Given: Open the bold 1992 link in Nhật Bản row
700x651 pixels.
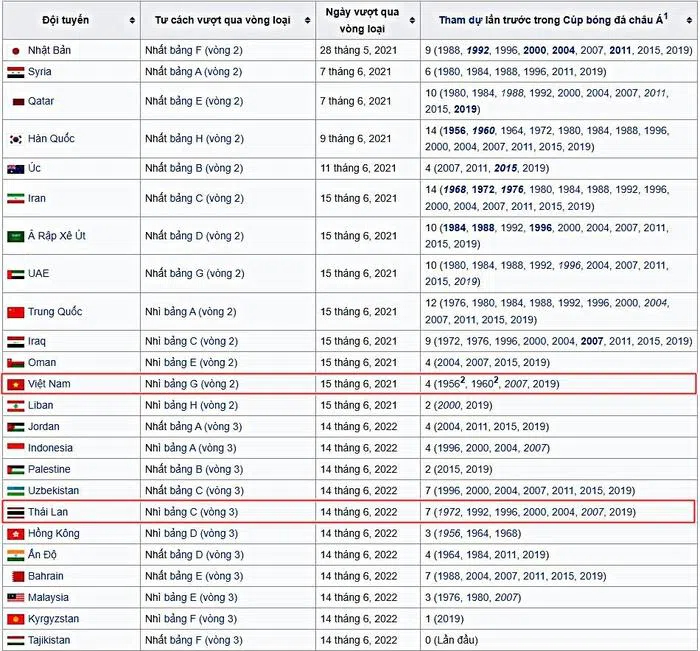Looking at the screenshot, I should coord(478,50).
